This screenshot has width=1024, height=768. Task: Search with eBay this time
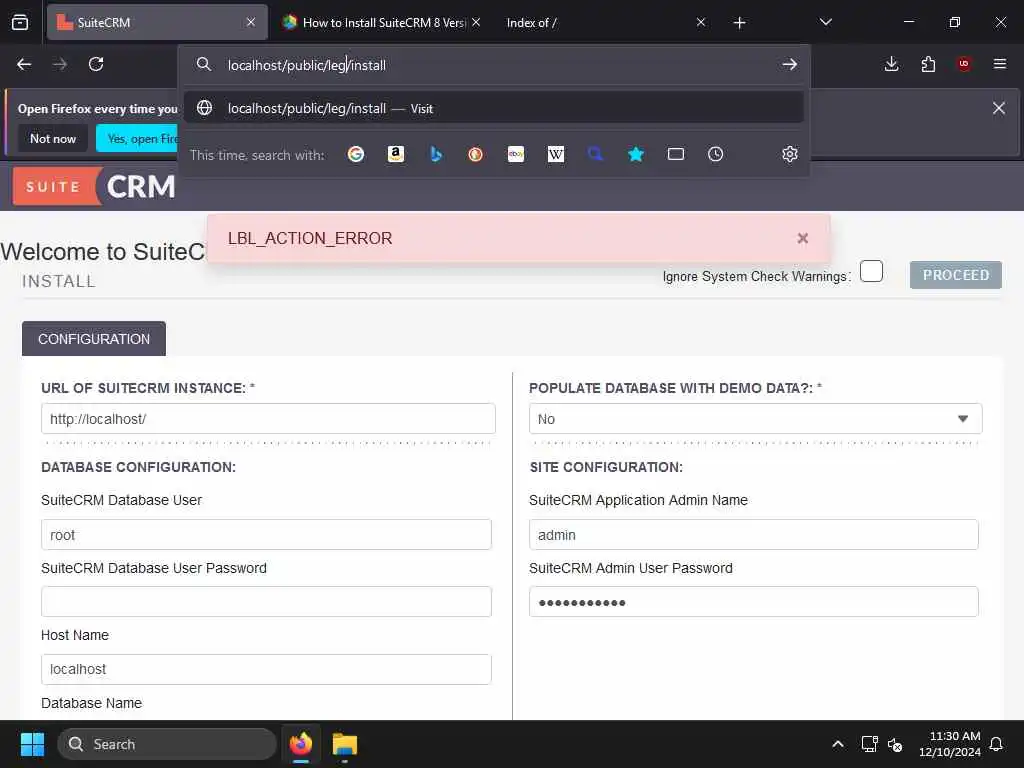(516, 154)
